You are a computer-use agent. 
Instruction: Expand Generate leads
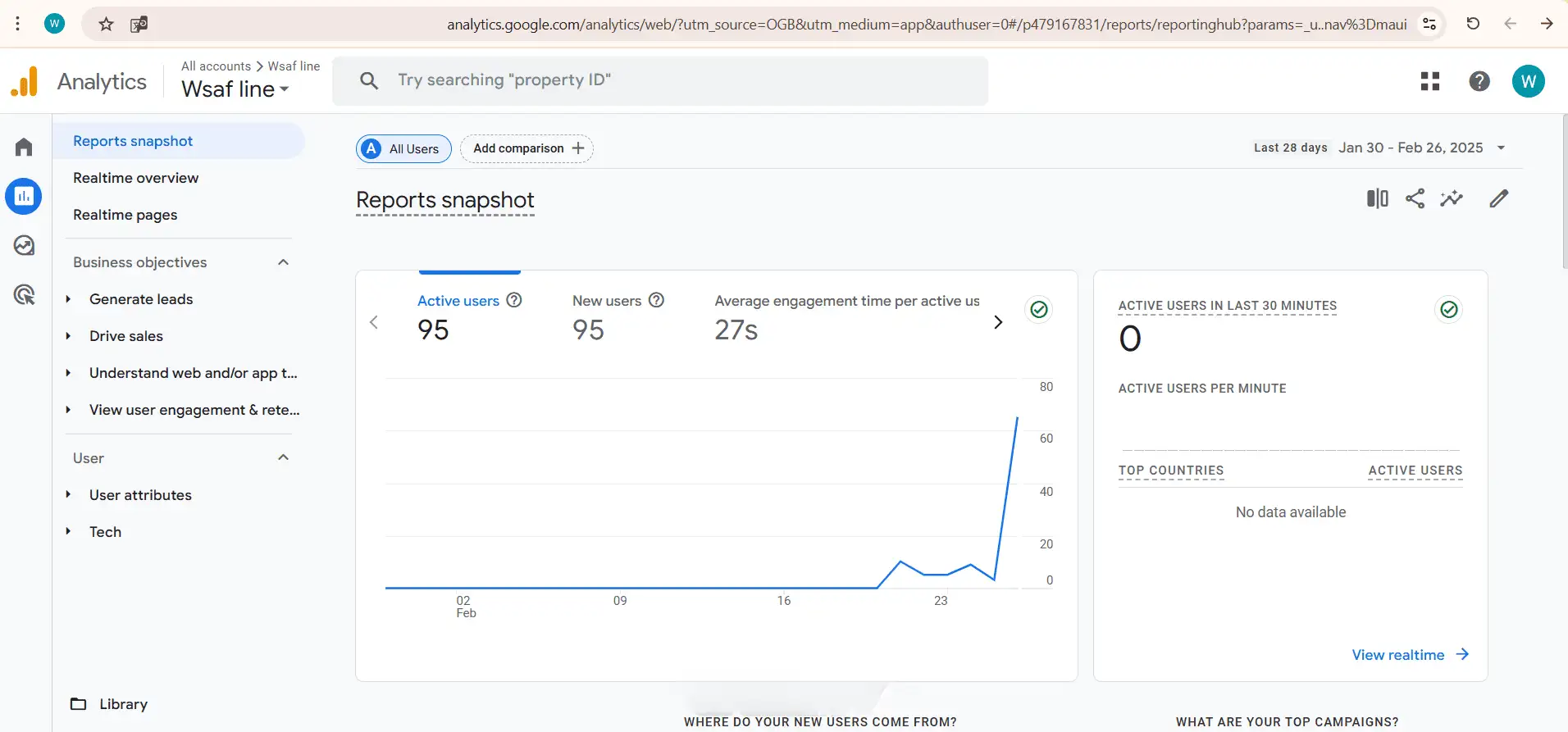68,299
